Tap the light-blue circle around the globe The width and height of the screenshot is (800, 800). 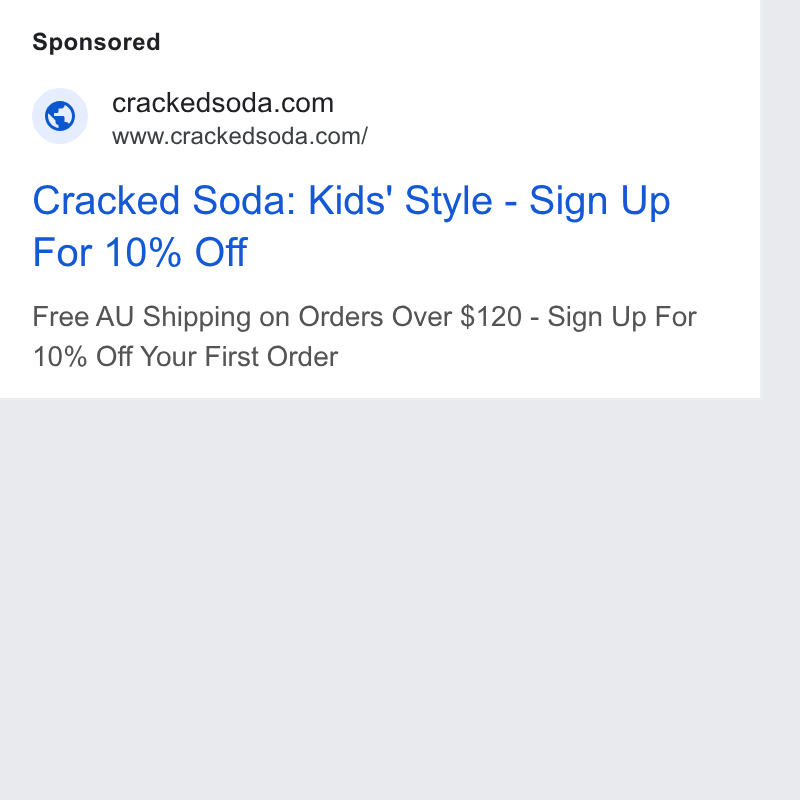[60, 116]
